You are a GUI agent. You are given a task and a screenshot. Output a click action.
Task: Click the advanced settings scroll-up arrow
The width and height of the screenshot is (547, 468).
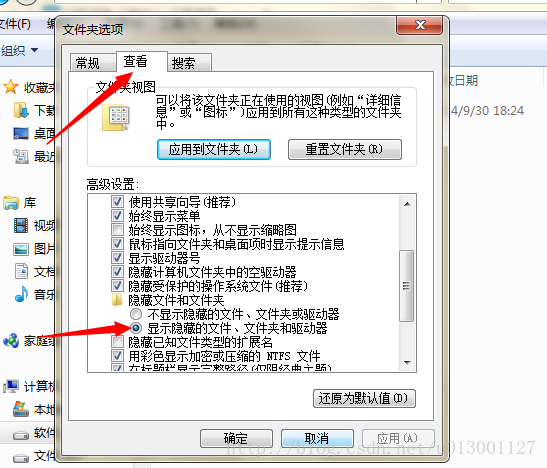point(407,204)
